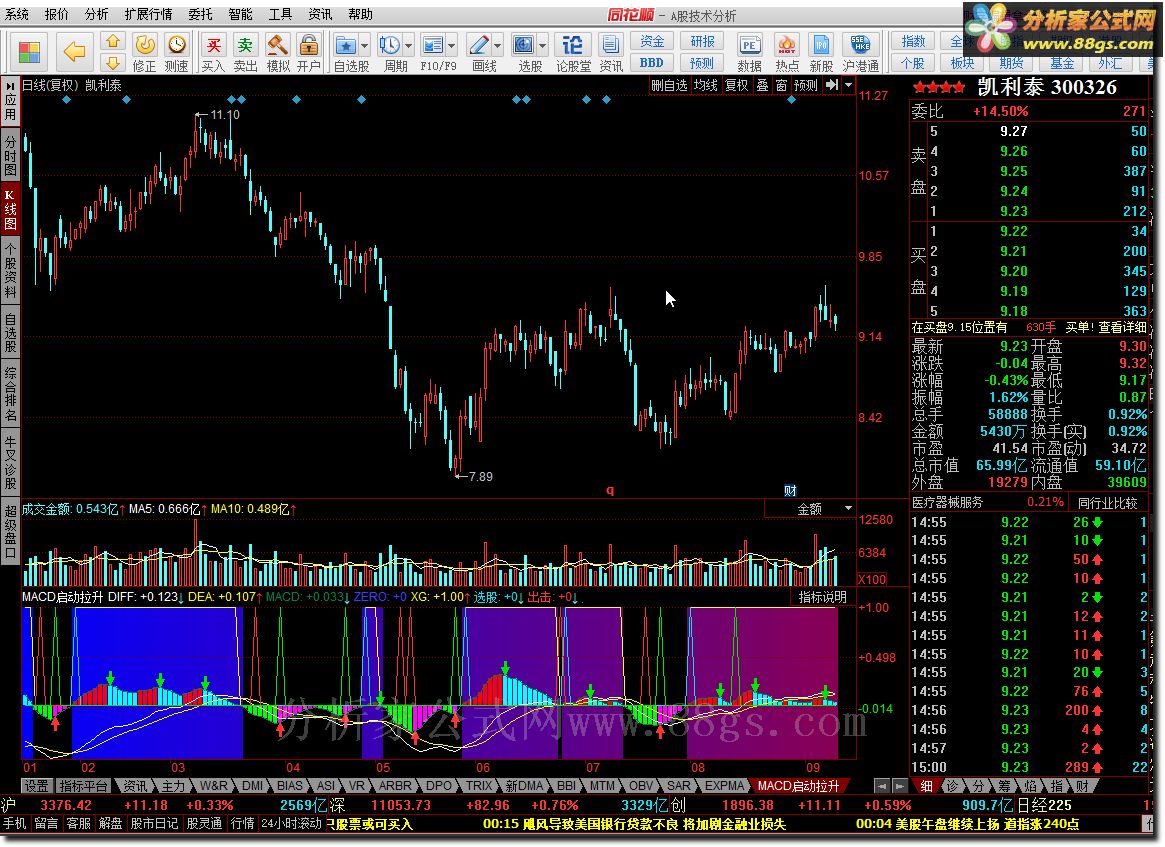Image resolution: width=1165 pixels, height=847 pixels.
Task: Click the 买入 buy icon
Action: click(x=213, y=45)
